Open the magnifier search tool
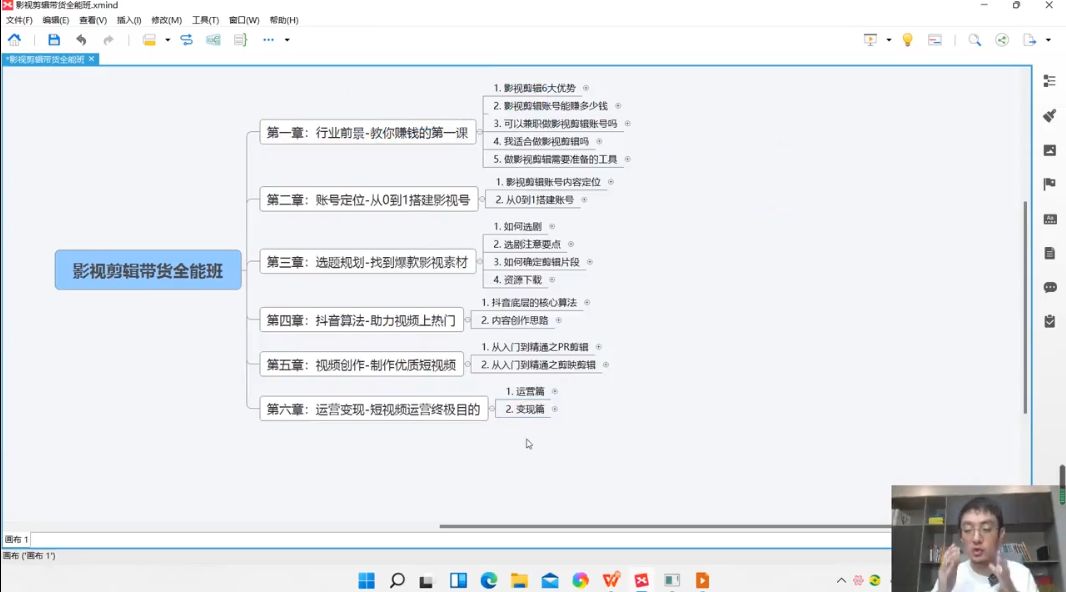 (975, 40)
